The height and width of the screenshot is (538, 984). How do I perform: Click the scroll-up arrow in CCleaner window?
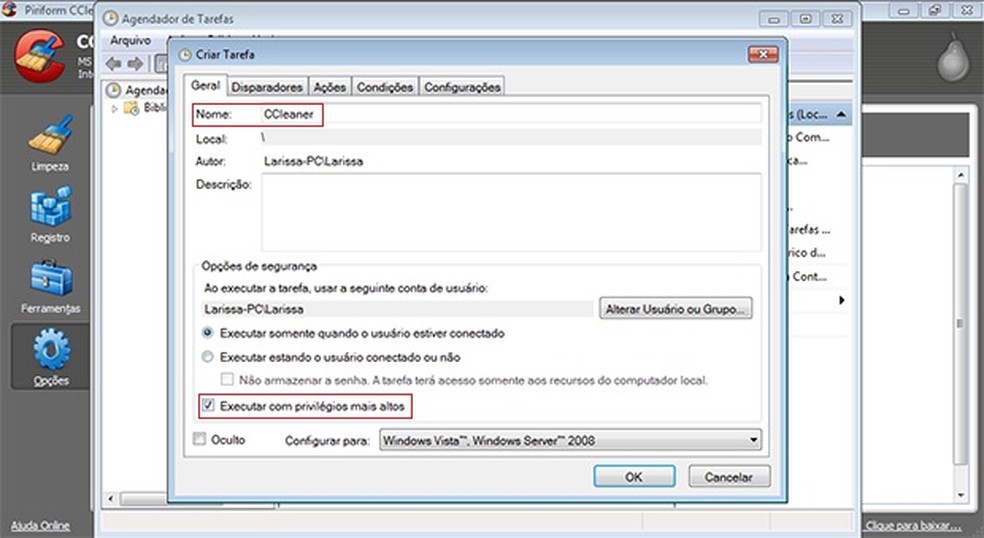[x=961, y=175]
